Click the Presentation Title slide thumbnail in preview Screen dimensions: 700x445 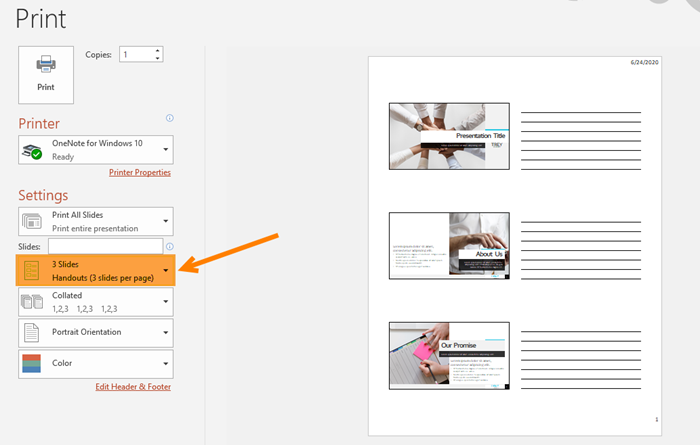pyautogui.click(x=449, y=136)
